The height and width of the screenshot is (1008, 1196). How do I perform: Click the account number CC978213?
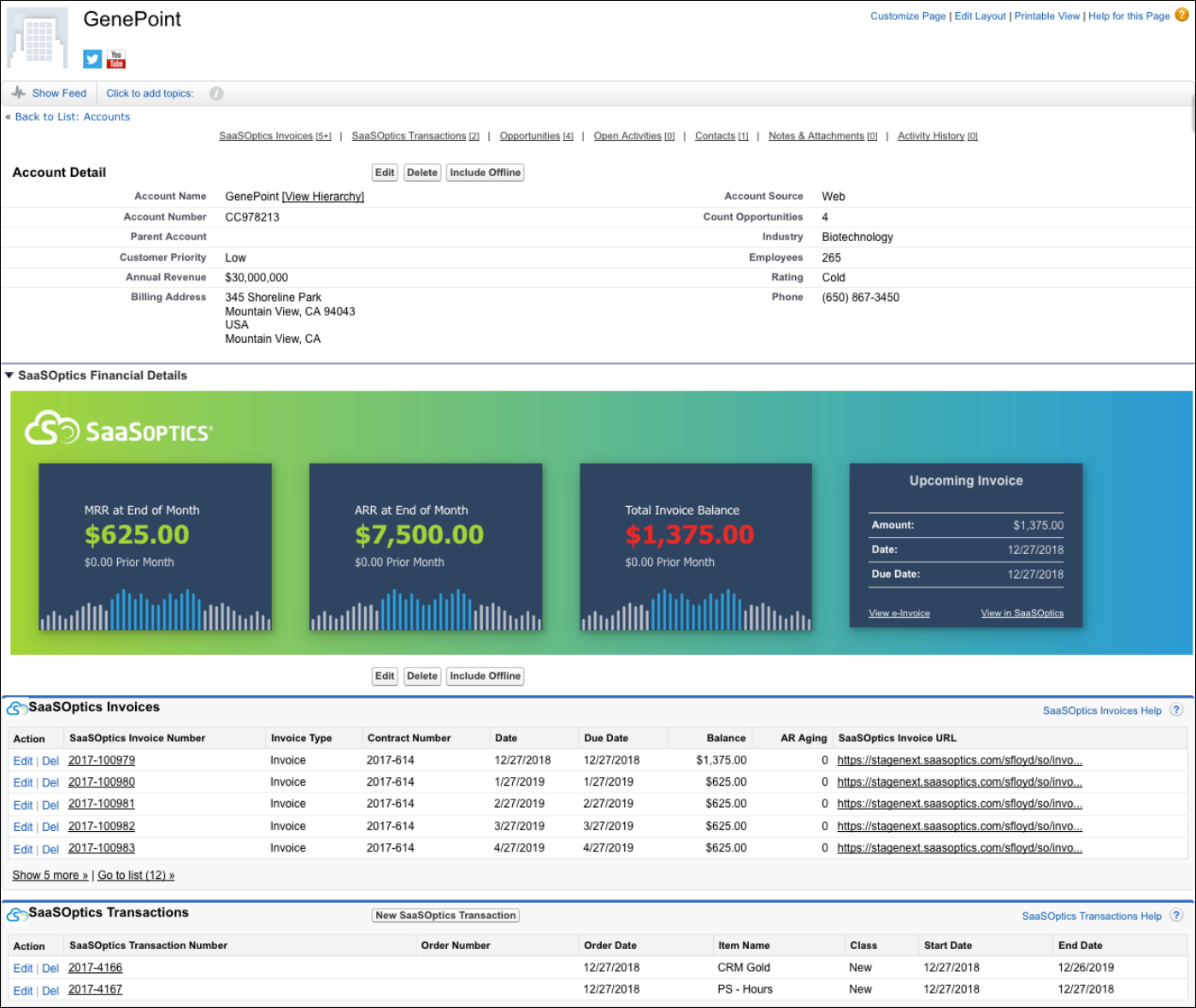[x=252, y=217]
